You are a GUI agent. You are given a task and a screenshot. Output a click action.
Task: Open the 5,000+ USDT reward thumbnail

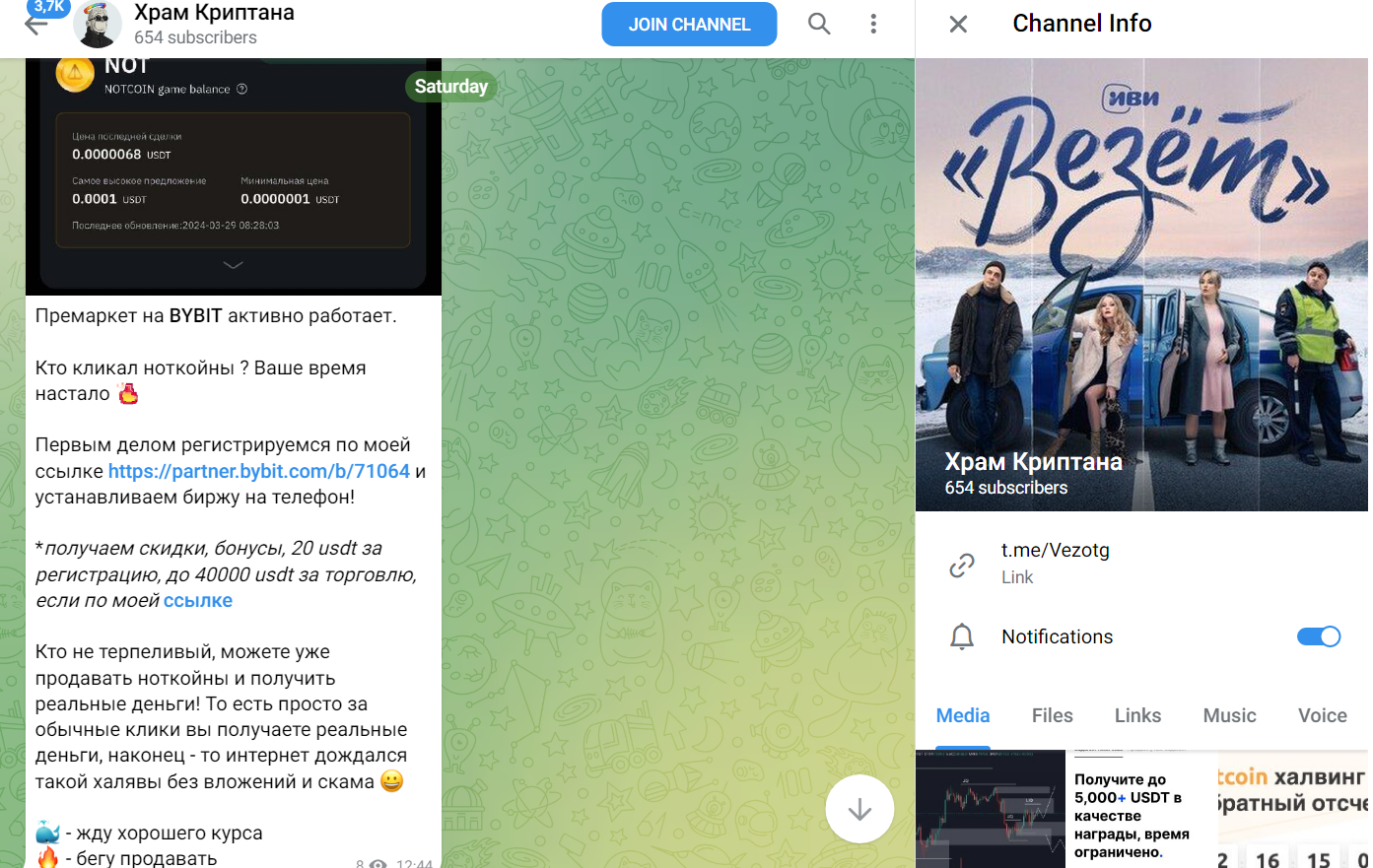[1141, 809]
